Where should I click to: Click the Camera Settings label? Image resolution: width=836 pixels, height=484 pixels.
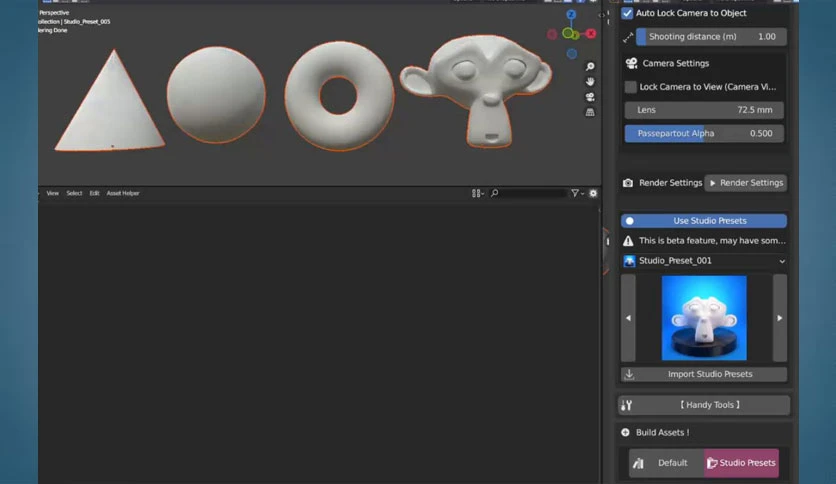click(x=676, y=63)
